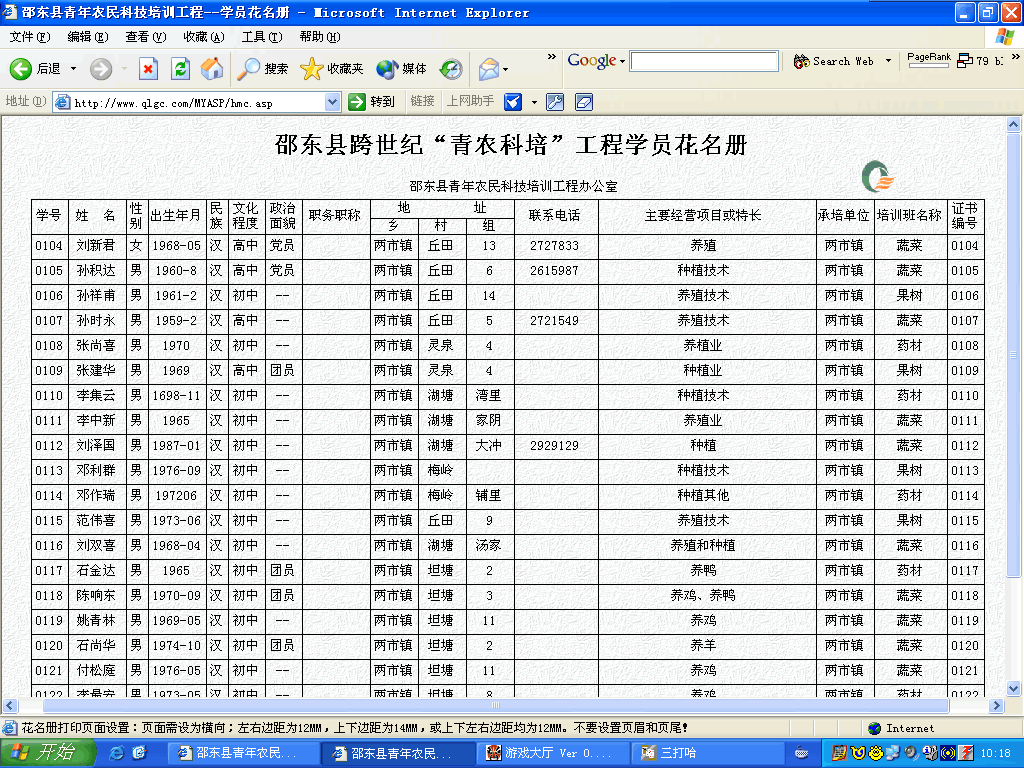Click Search Web button in Google toolbar

point(834,61)
